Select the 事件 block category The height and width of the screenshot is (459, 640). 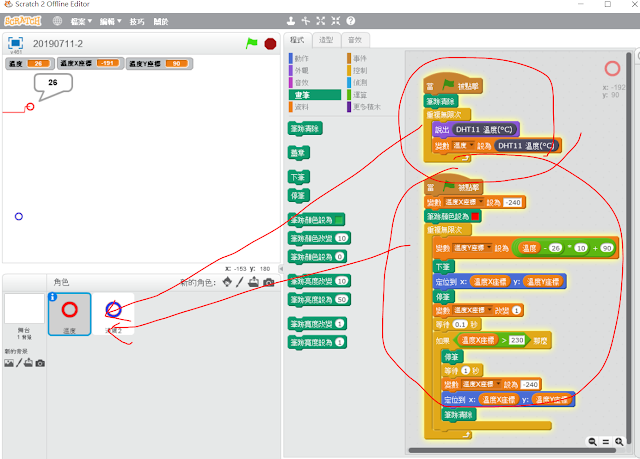pyautogui.click(x=360, y=58)
